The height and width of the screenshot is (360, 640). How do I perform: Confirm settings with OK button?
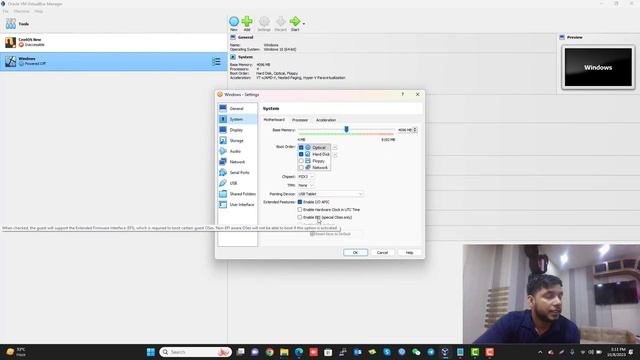[x=356, y=253]
